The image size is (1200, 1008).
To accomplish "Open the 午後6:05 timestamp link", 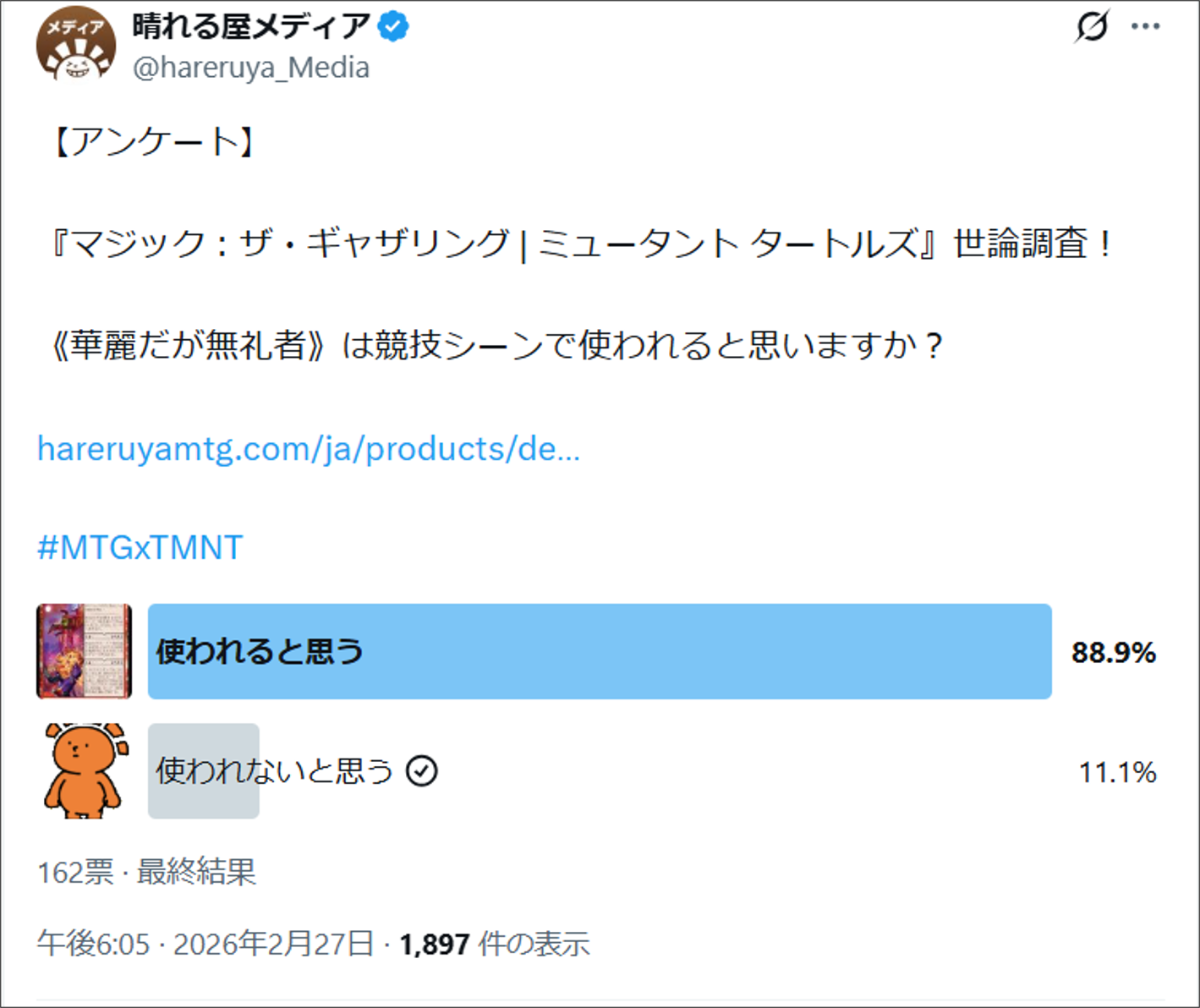I will [x=93, y=944].
